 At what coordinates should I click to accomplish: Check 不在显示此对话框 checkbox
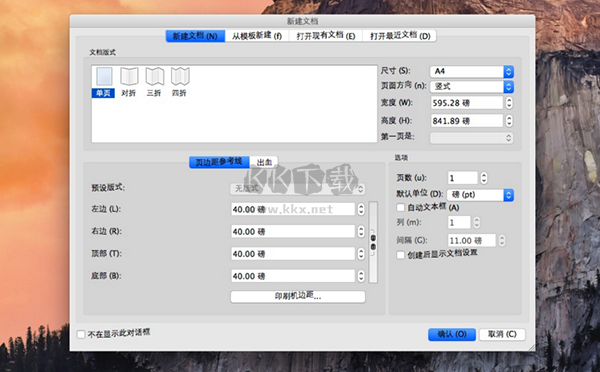click(81, 334)
